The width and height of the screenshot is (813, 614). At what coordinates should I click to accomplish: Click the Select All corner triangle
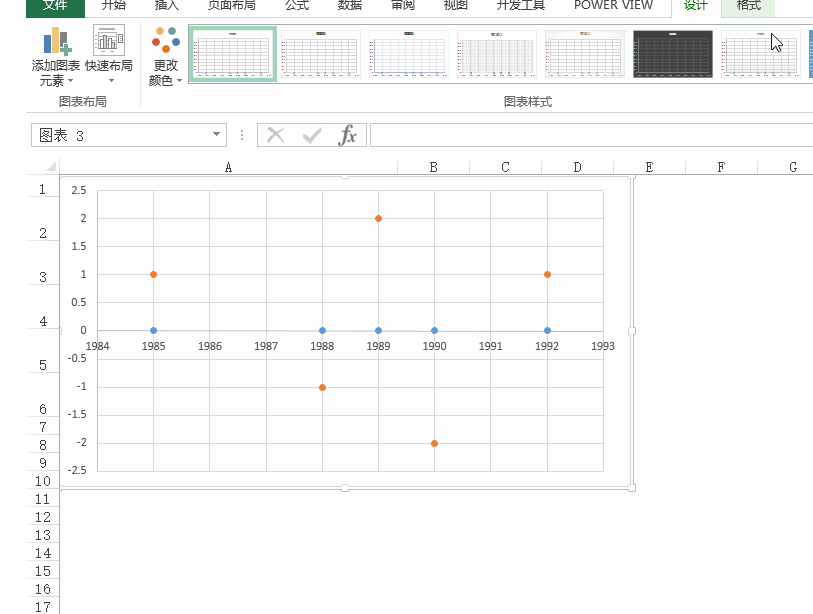point(48,167)
